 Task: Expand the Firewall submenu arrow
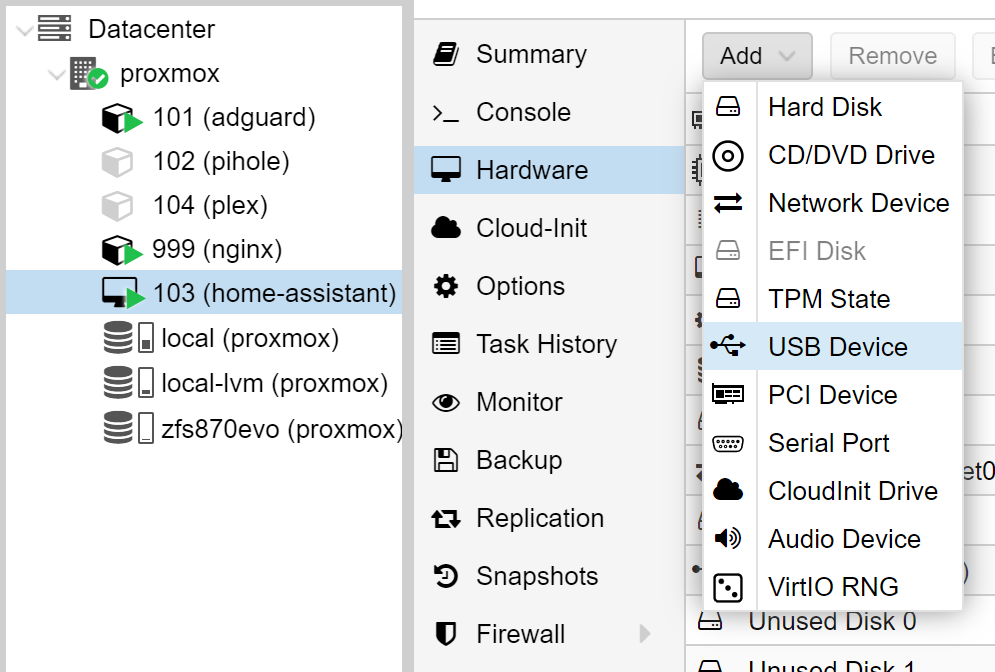645,634
